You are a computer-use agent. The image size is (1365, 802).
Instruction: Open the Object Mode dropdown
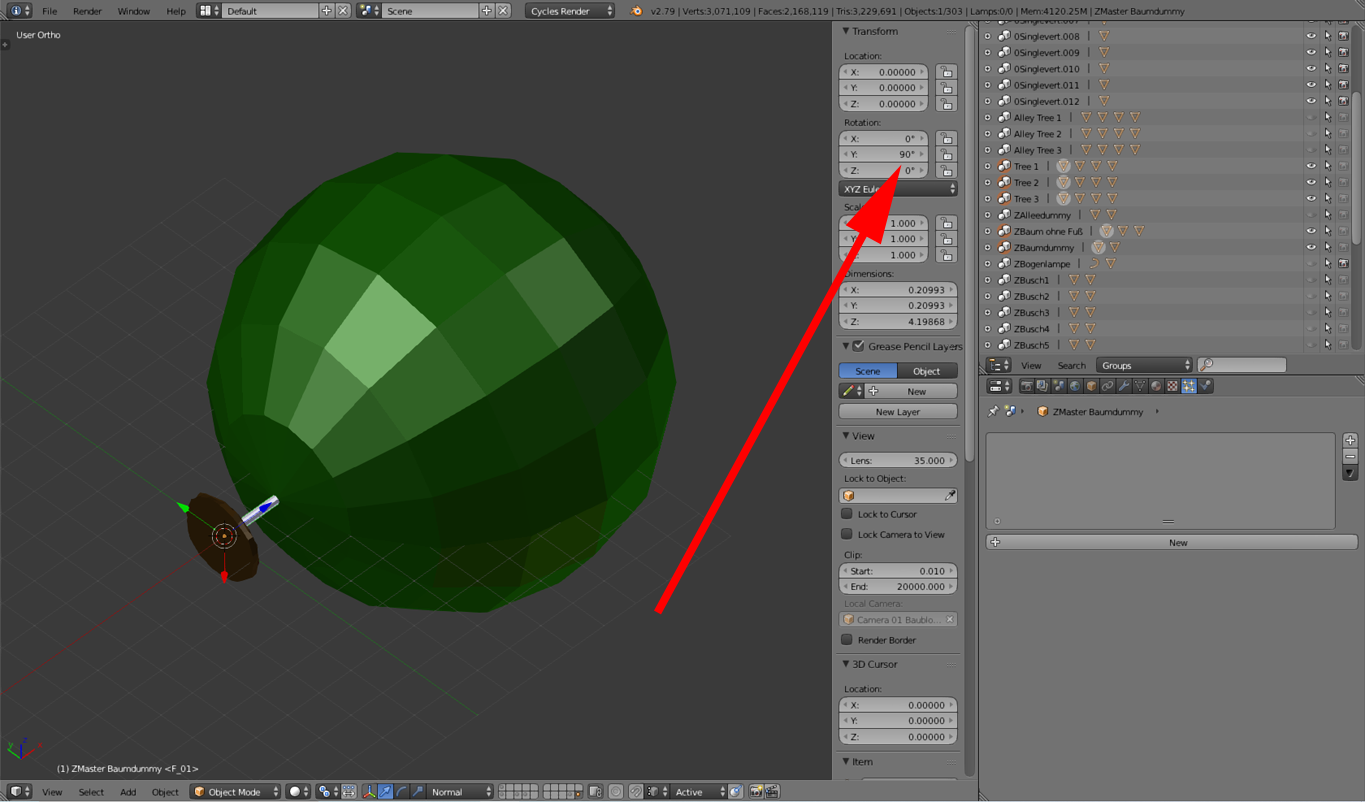click(236, 792)
